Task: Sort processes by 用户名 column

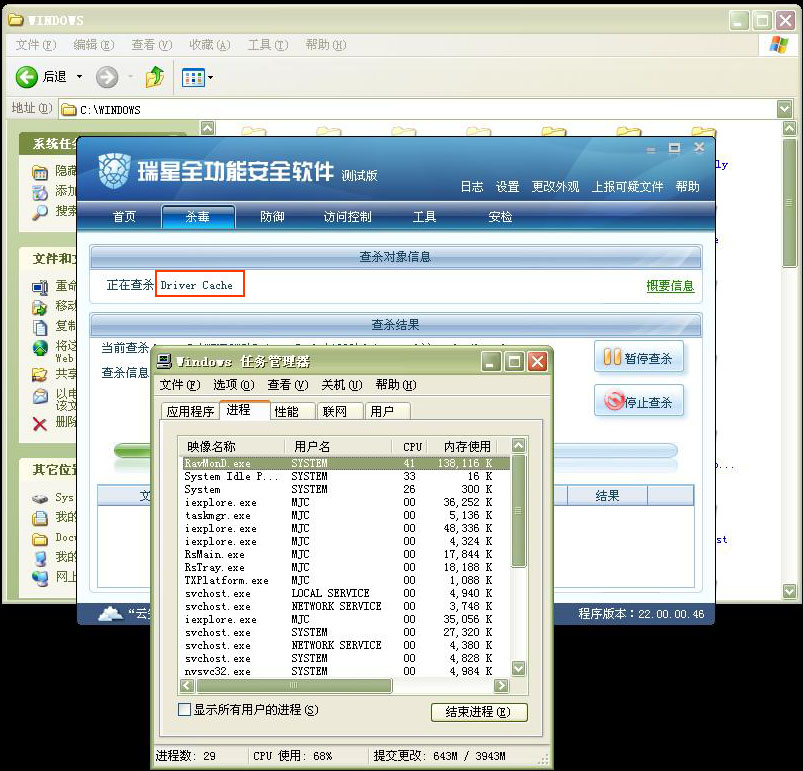Action: pyautogui.click(x=338, y=446)
